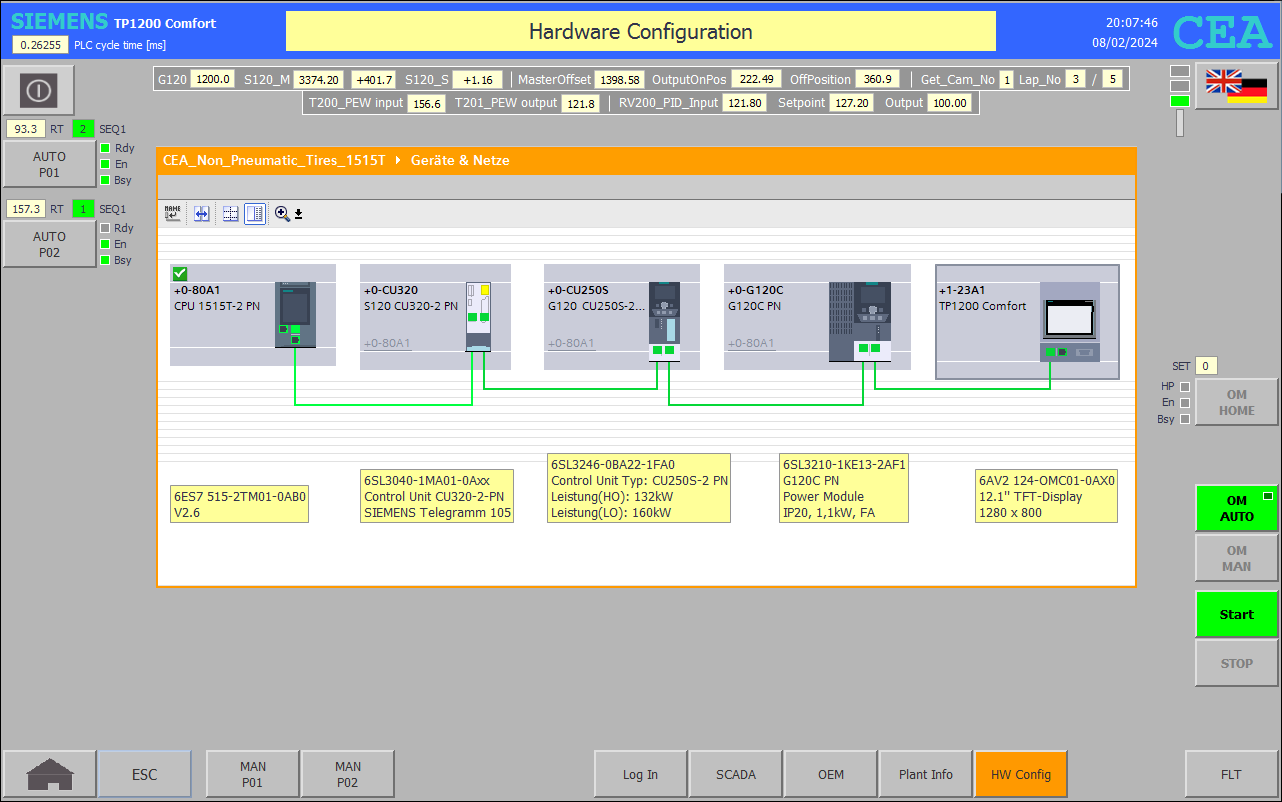The image size is (1282, 802).
Task: Click the G120 value field 1200.0
Action: [x=212, y=79]
